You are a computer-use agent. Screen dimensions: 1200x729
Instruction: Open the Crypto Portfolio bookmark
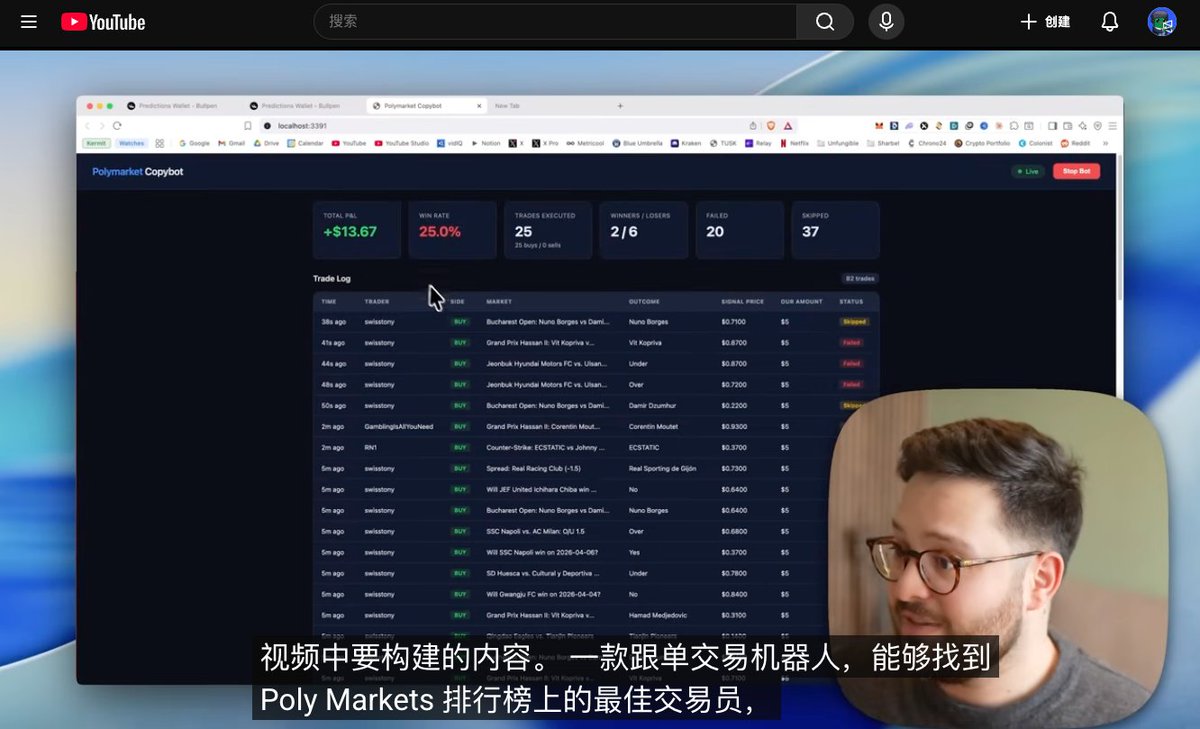pos(982,143)
